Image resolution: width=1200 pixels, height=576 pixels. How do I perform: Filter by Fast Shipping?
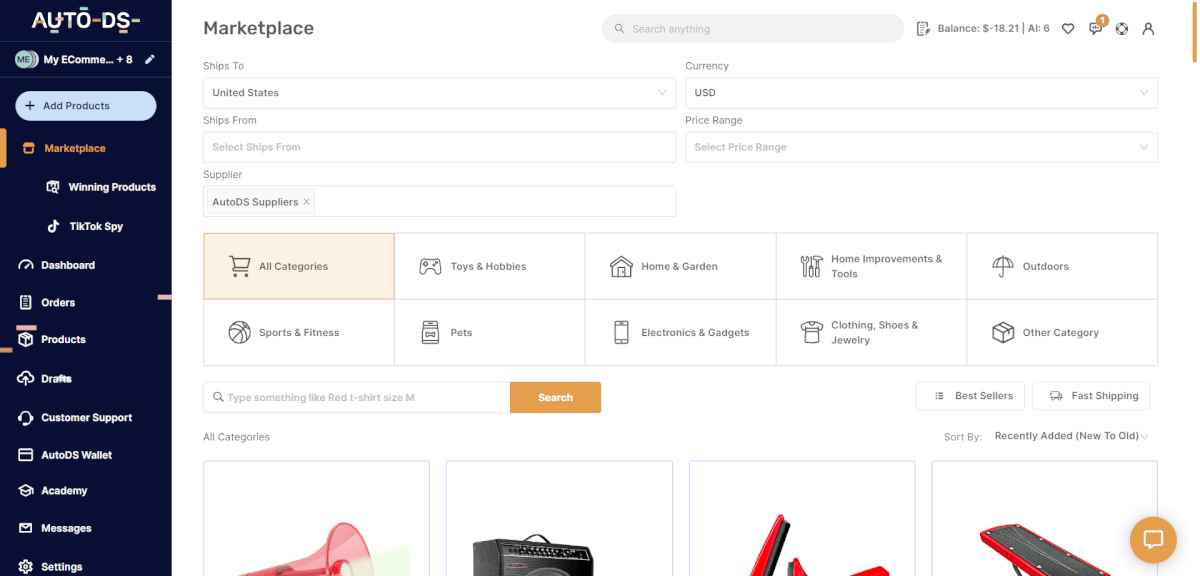pos(1091,396)
